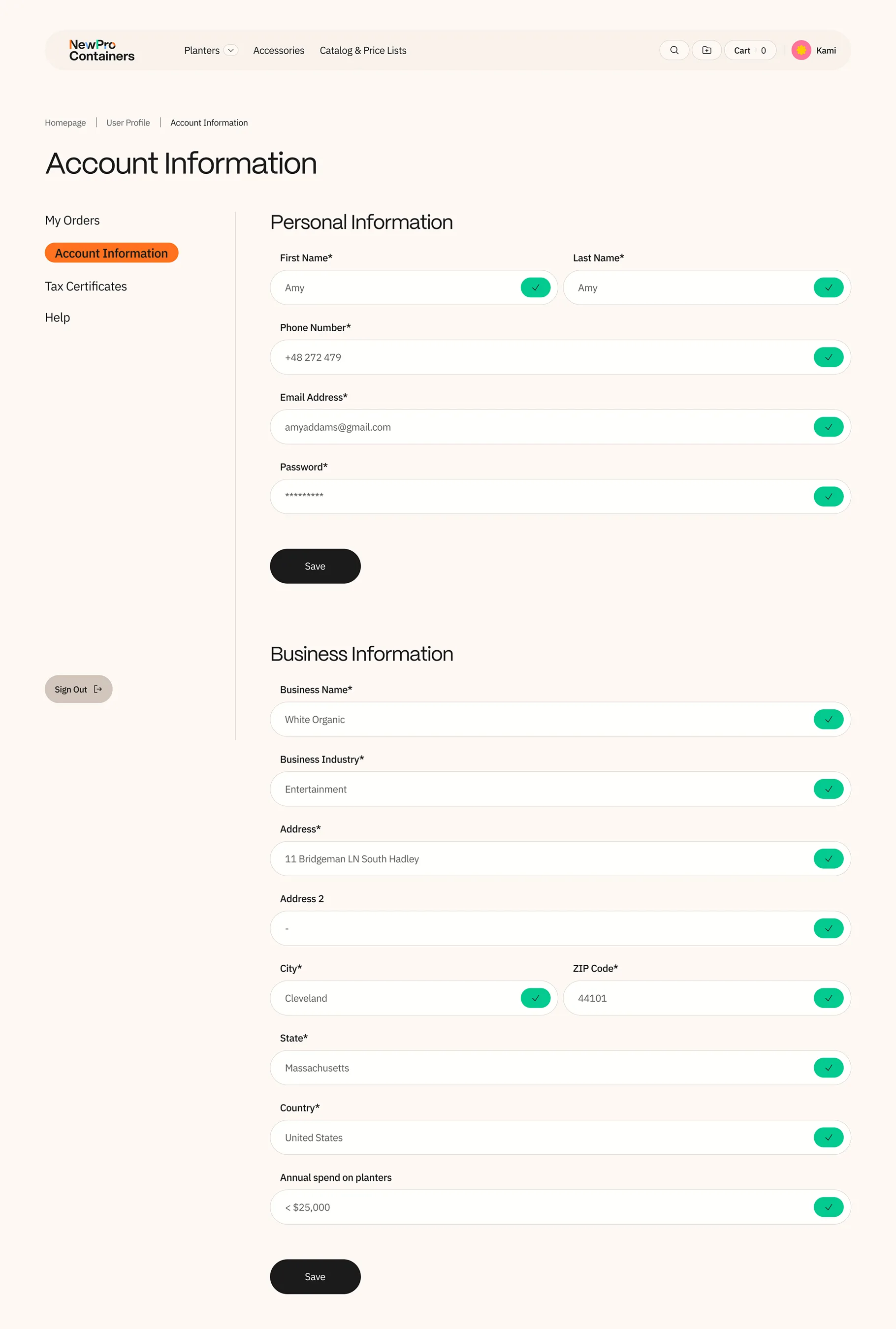Expand the Planters dropdown chevron
The image size is (896, 1329).
[x=231, y=50]
